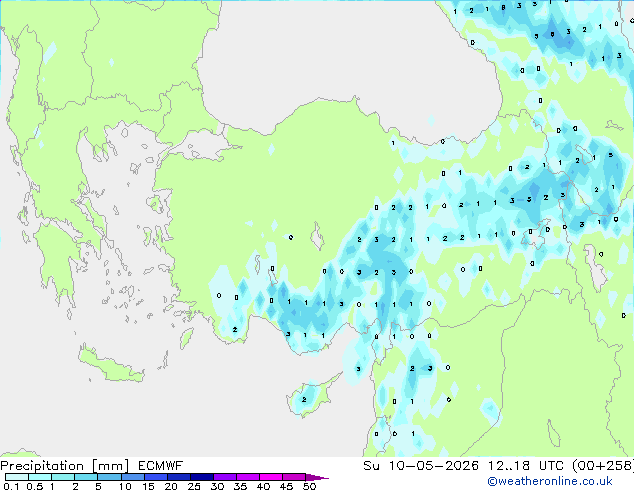The height and width of the screenshot is (490, 634).
Task: Click the 20–25 mm legend swatch
Action: [x=178, y=477]
